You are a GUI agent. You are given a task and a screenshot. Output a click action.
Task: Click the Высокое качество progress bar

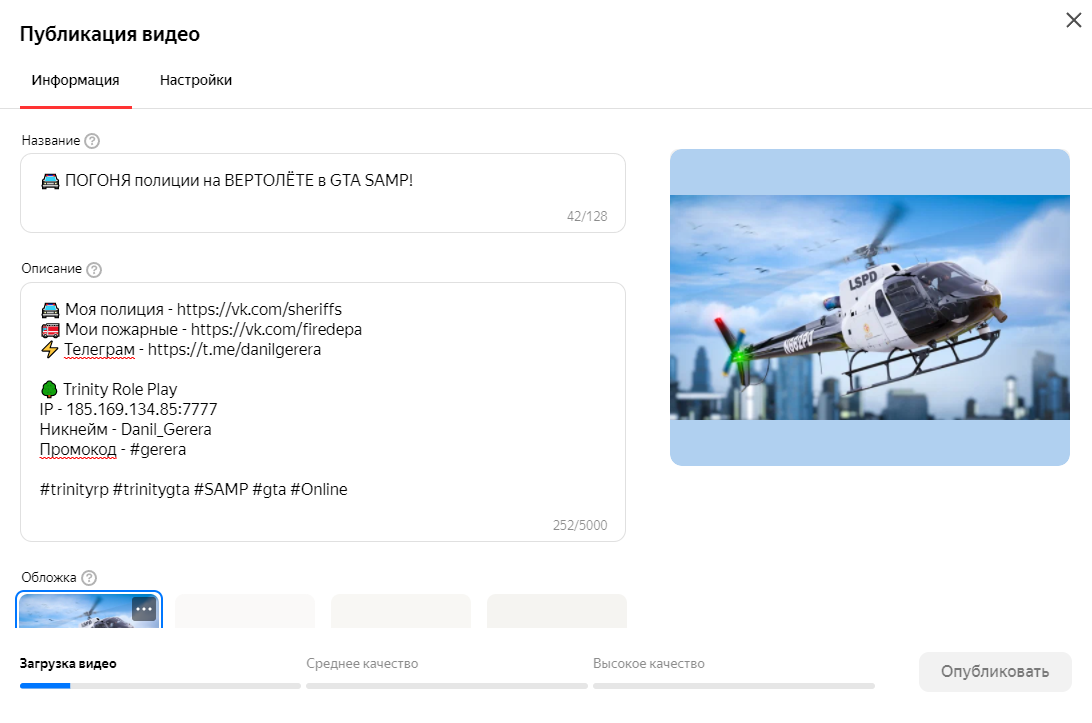tap(734, 686)
